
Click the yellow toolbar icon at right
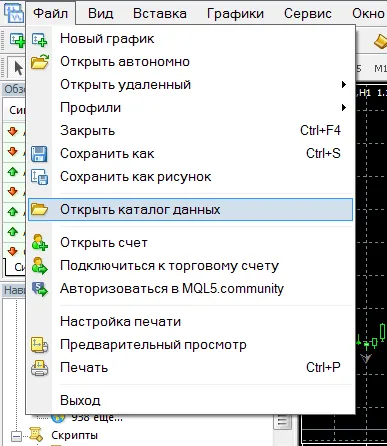(380, 42)
